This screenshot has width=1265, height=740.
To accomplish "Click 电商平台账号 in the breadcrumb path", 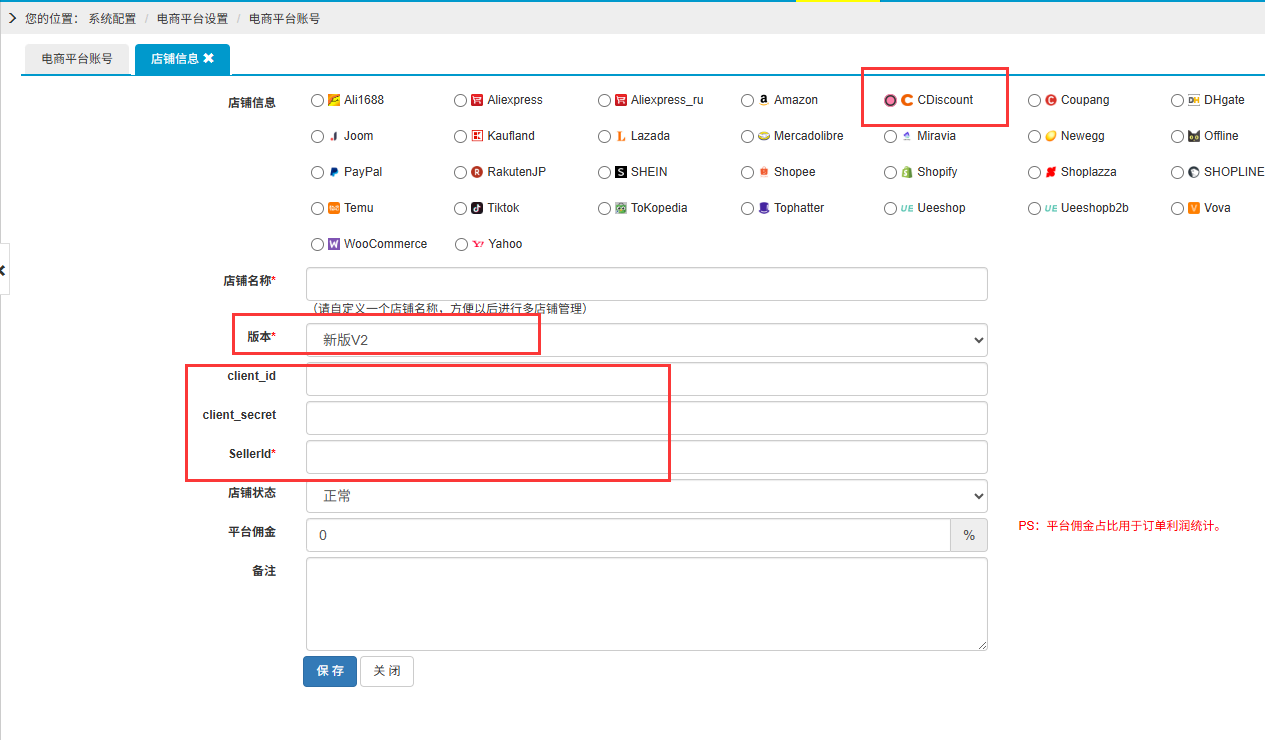I will 284,18.
